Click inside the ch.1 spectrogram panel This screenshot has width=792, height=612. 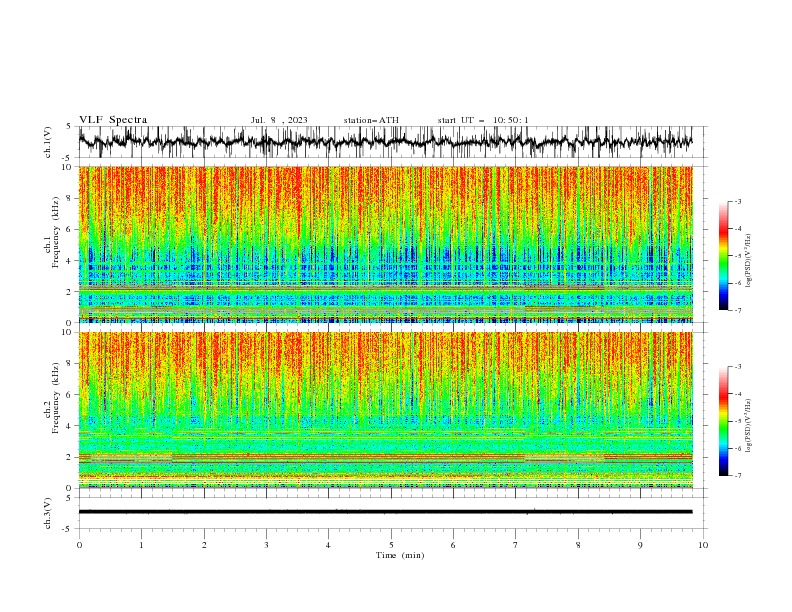pos(386,244)
